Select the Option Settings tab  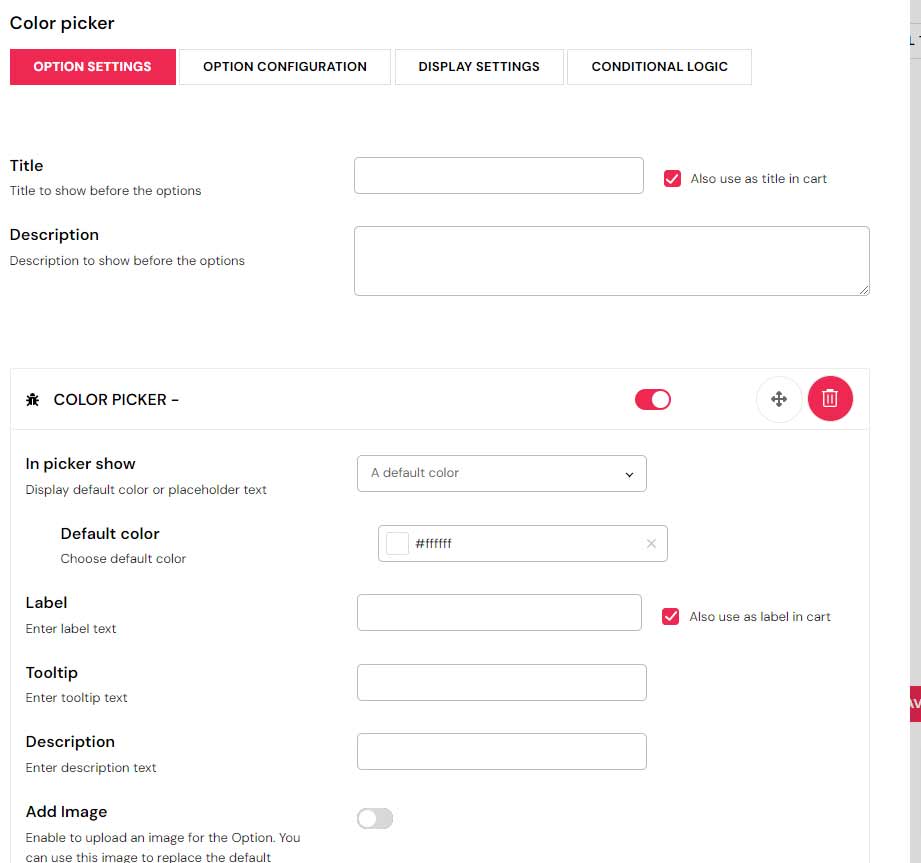pyautogui.click(x=92, y=67)
